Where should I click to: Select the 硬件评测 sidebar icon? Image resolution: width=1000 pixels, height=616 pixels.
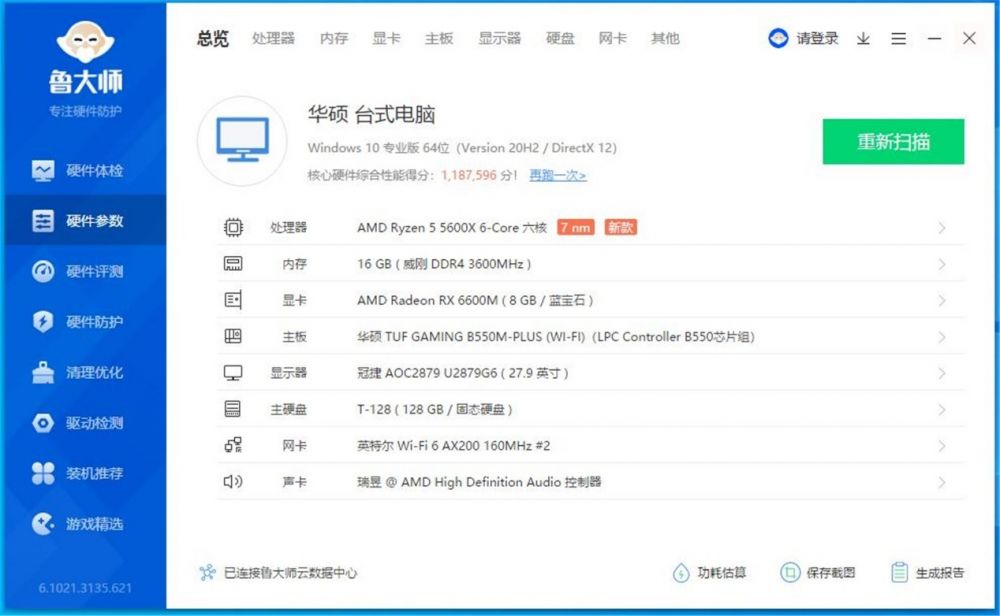point(43,272)
